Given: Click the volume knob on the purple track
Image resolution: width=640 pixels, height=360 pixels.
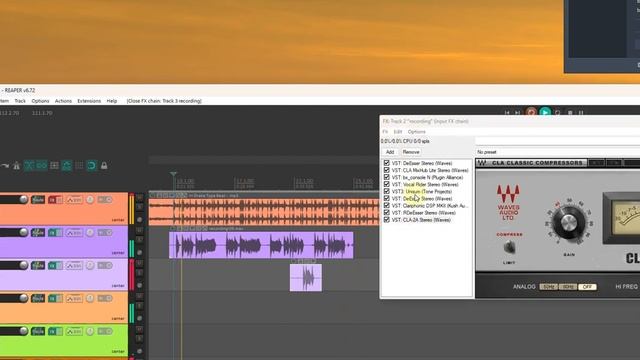Looking at the screenshot, I should point(23,232).
